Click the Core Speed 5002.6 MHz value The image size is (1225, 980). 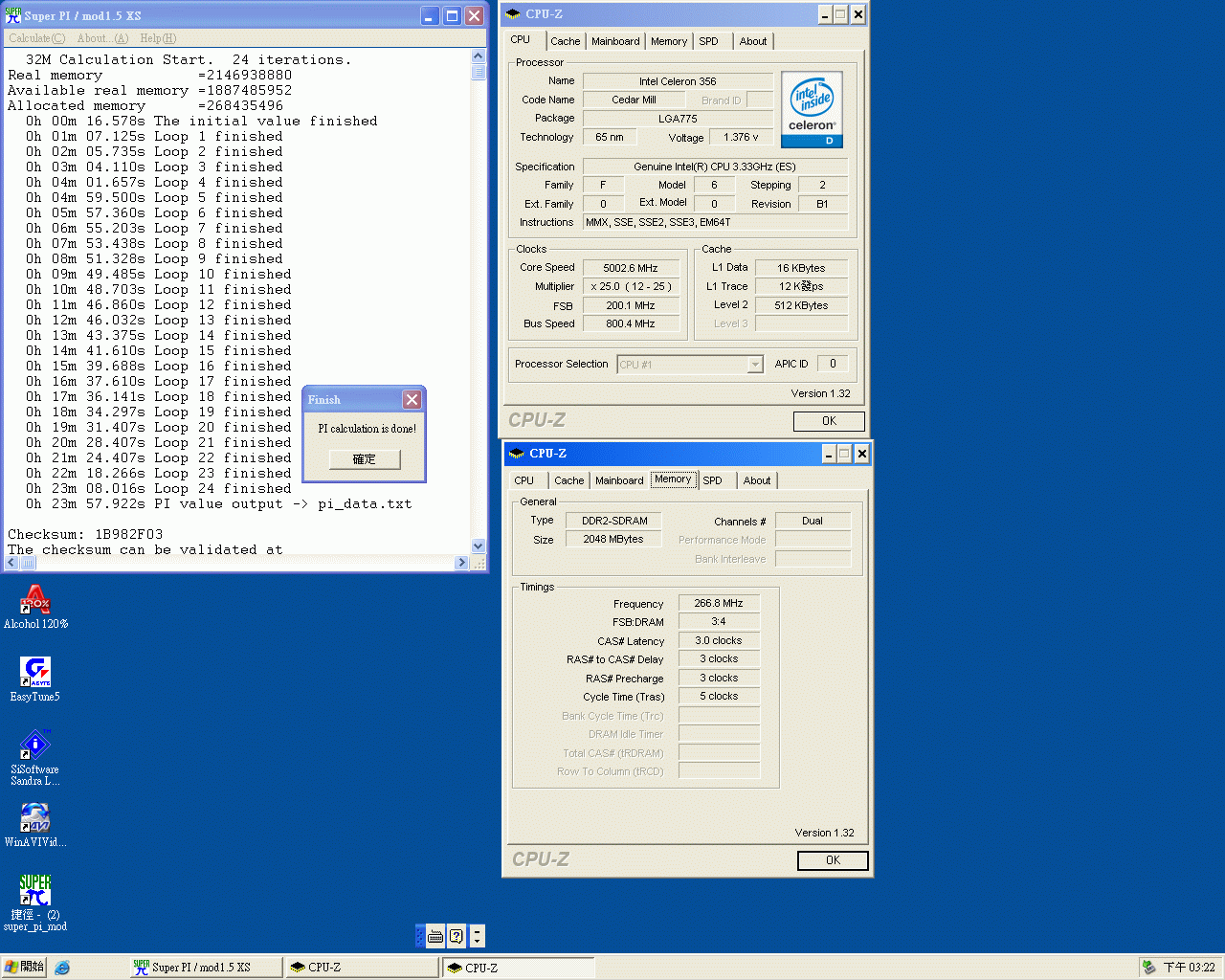(631, 268)
